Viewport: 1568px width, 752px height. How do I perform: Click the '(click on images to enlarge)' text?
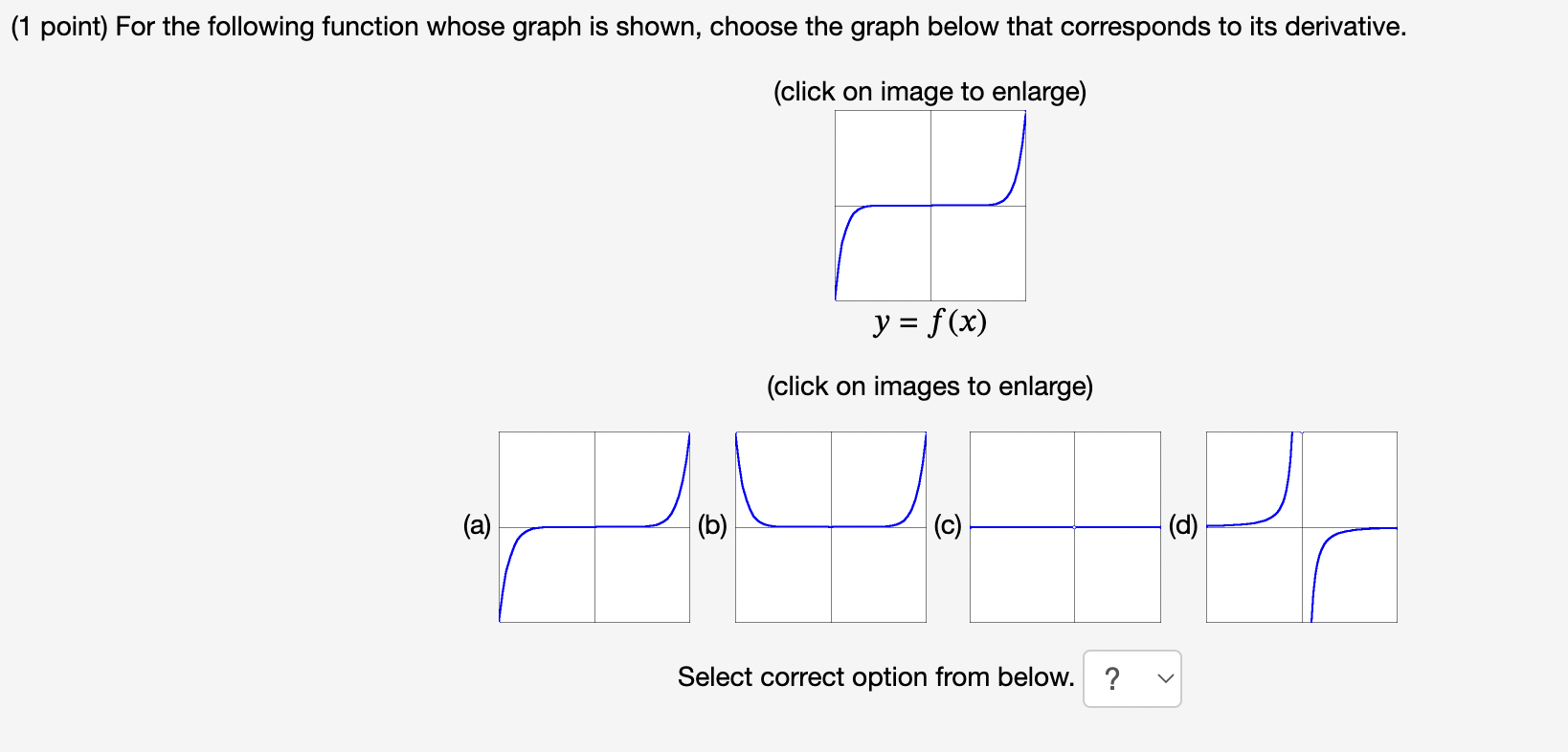pos(929,387)
